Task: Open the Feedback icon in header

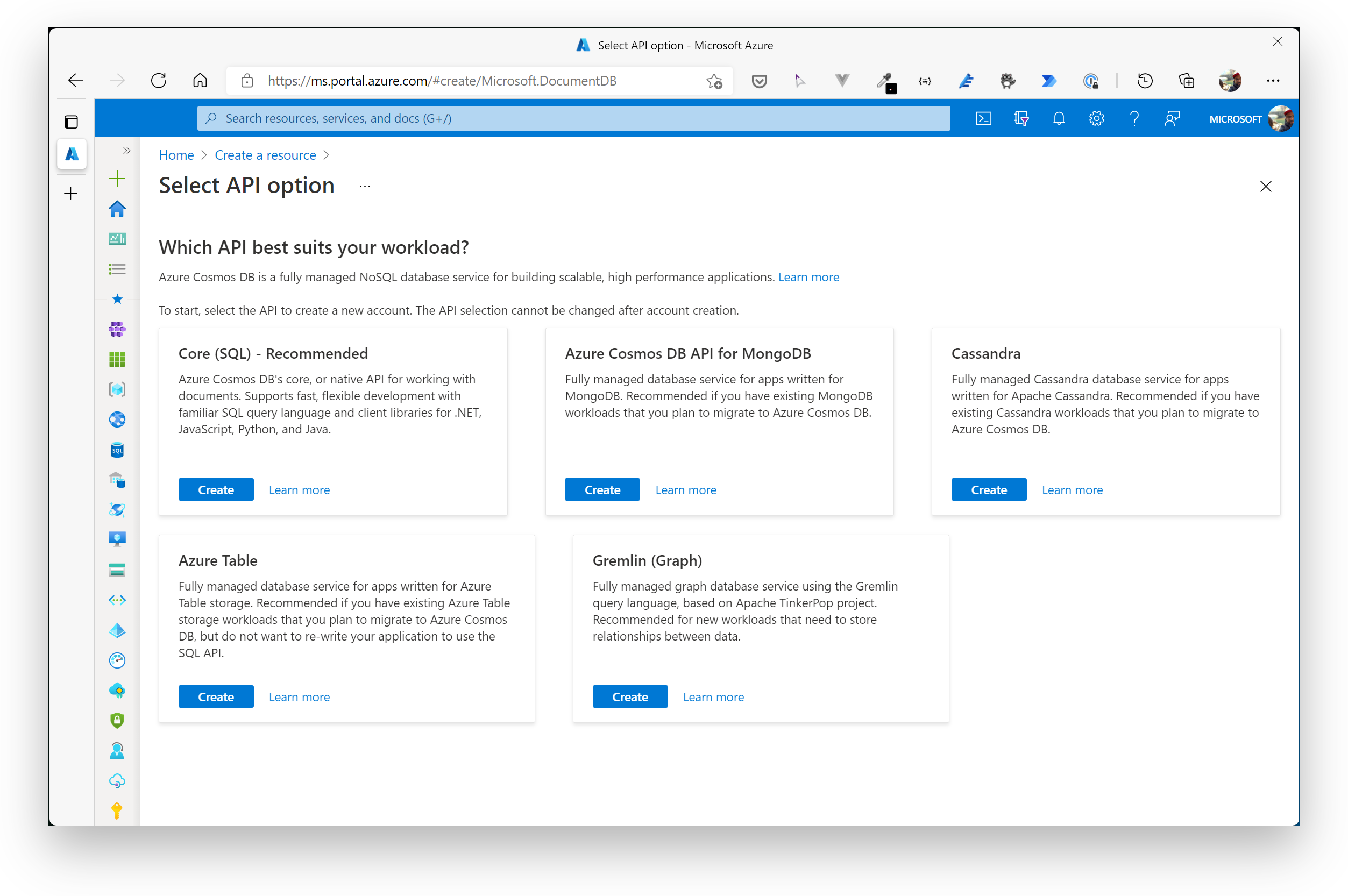Action: click(x=1172, y=118)
